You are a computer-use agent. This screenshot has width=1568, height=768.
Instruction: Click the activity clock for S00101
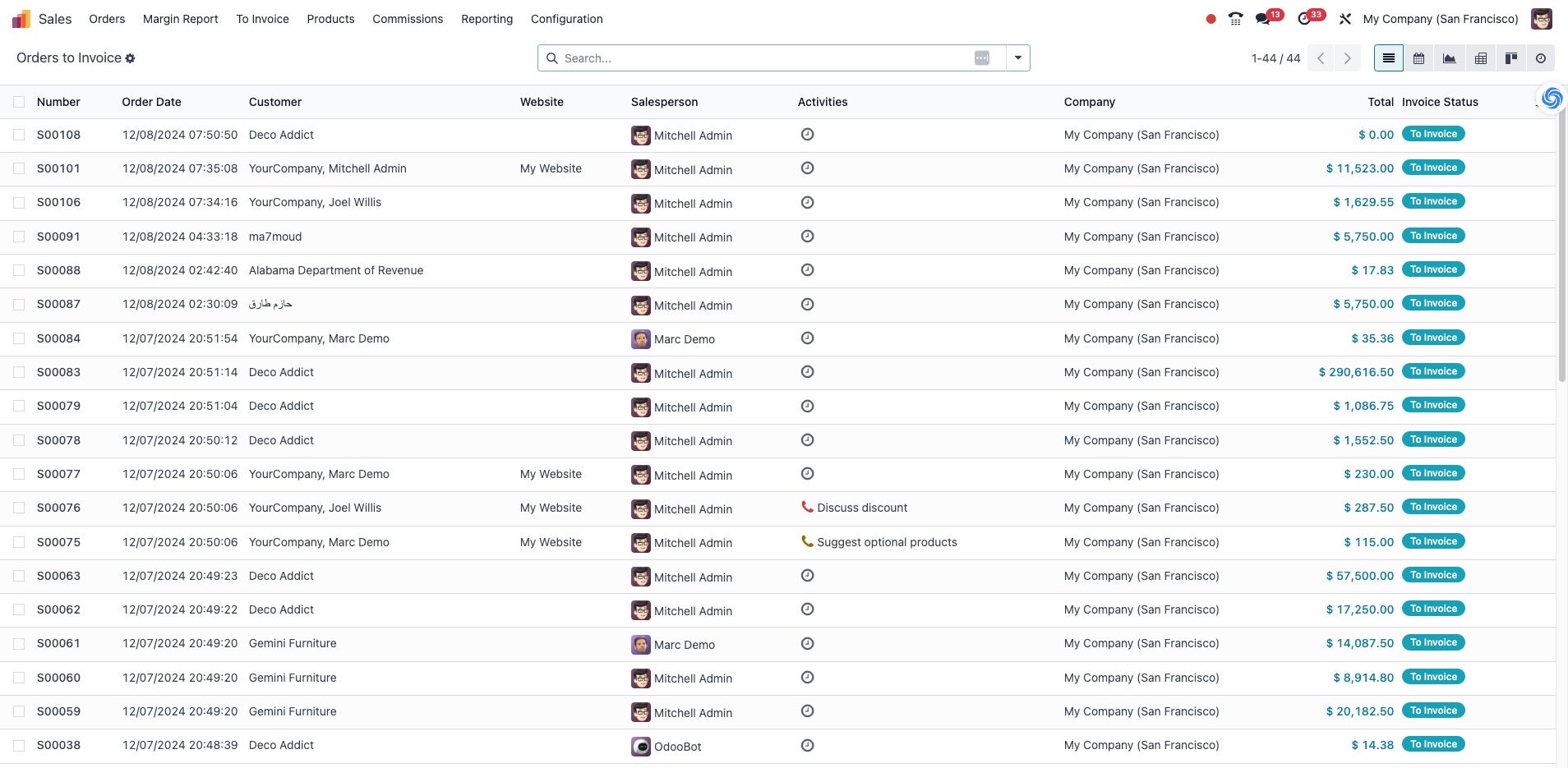tap(808, 168)
